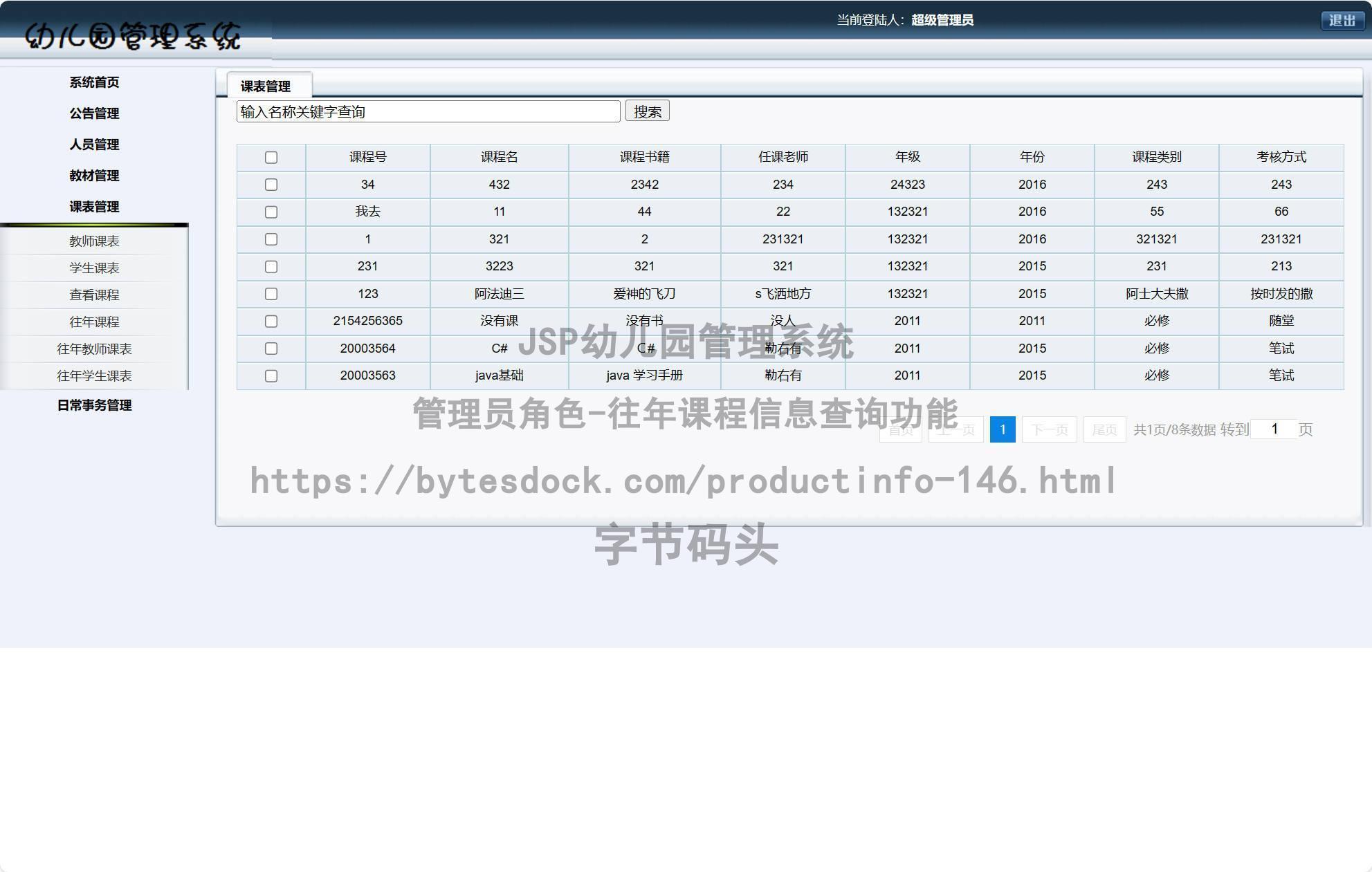Expand the 日常事务管理 menu section
1372x872 pixels.
tap(95, 406)
